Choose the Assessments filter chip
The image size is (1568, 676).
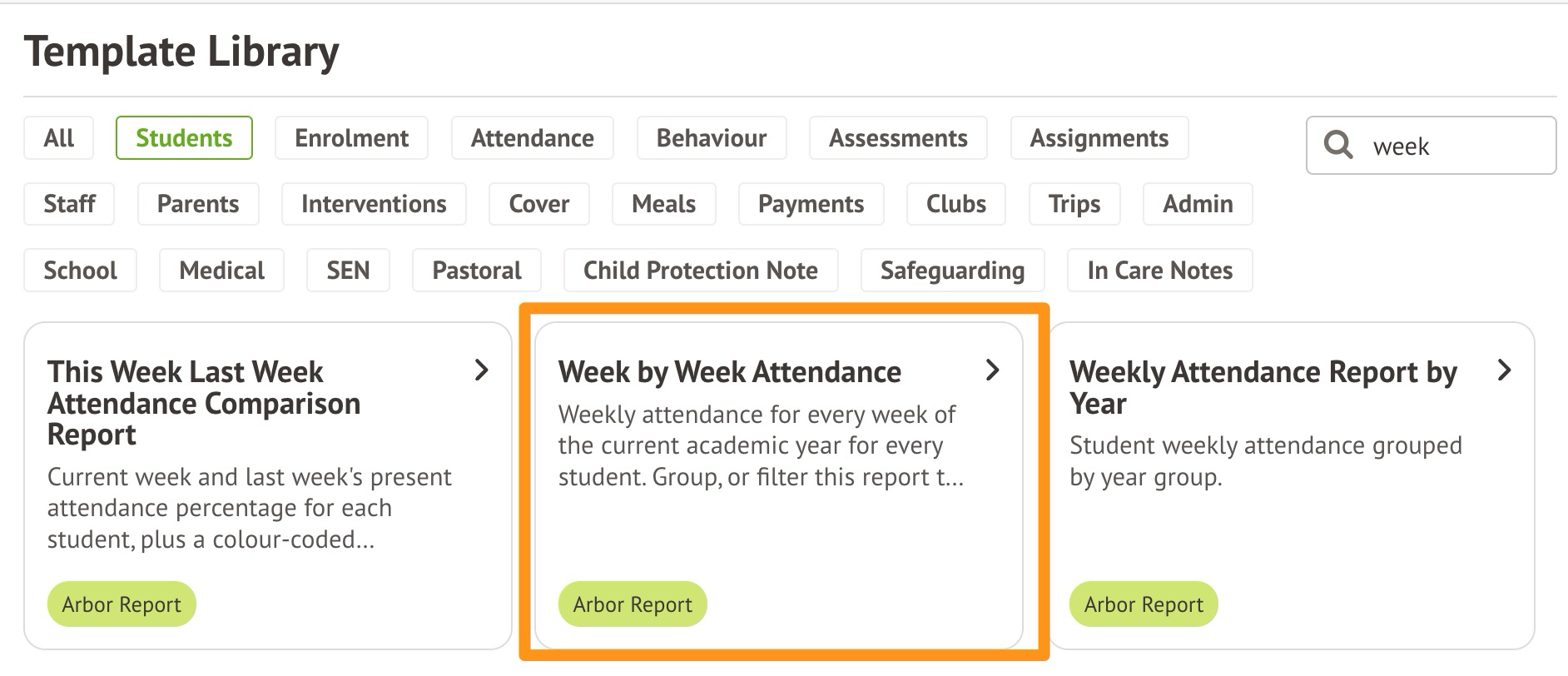pyautogui.click(x=898, y=138)
